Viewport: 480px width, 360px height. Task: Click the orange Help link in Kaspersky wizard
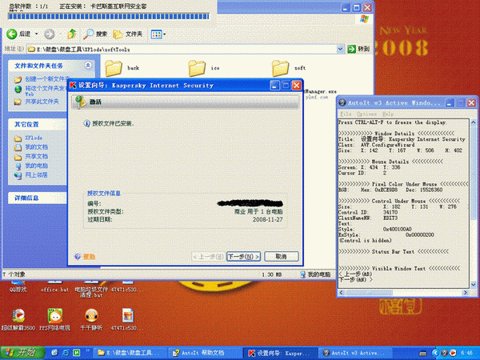point(89,257)
